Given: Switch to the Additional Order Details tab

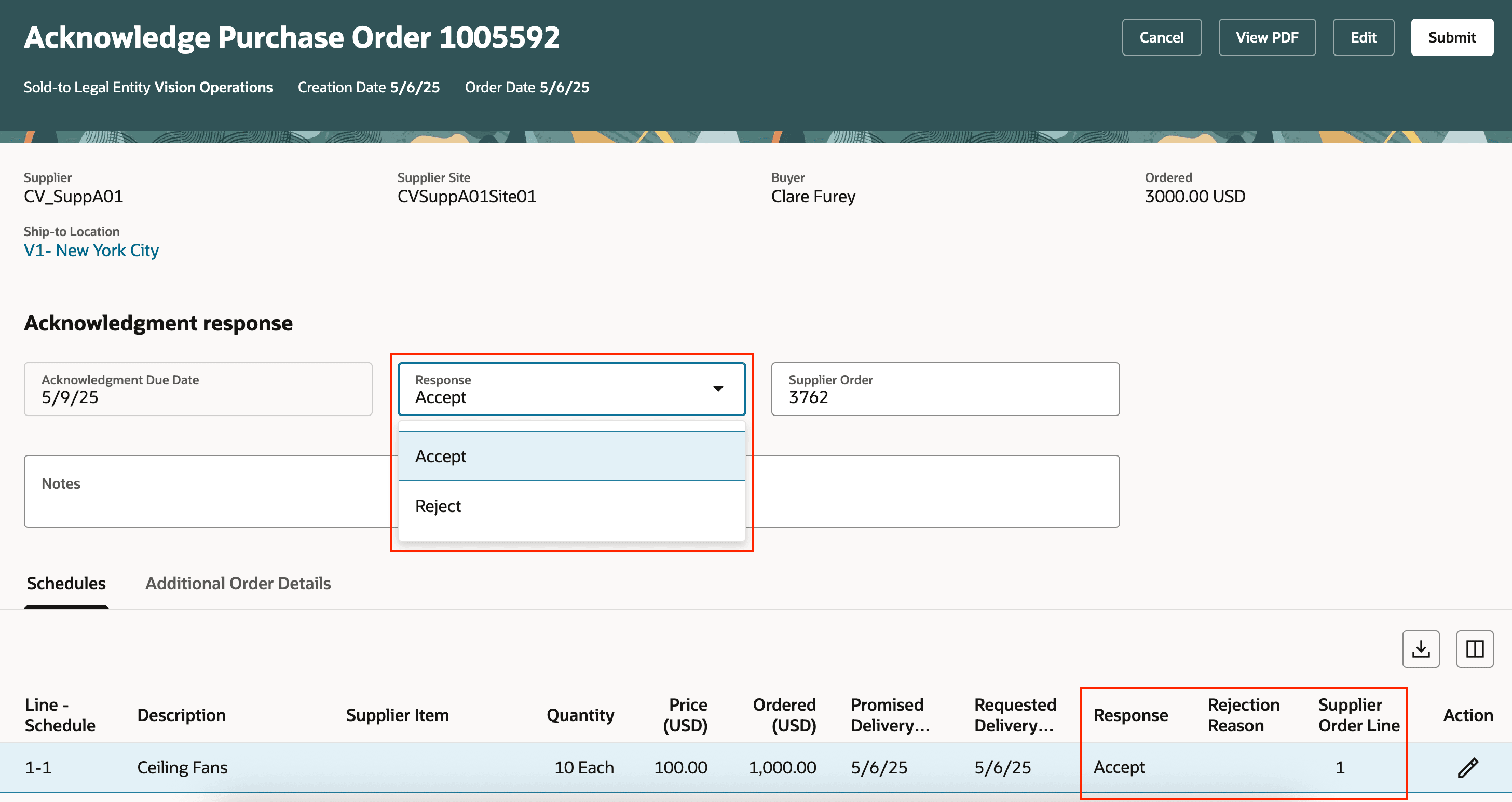Looking at the screenshot, I should coord(238,583).
